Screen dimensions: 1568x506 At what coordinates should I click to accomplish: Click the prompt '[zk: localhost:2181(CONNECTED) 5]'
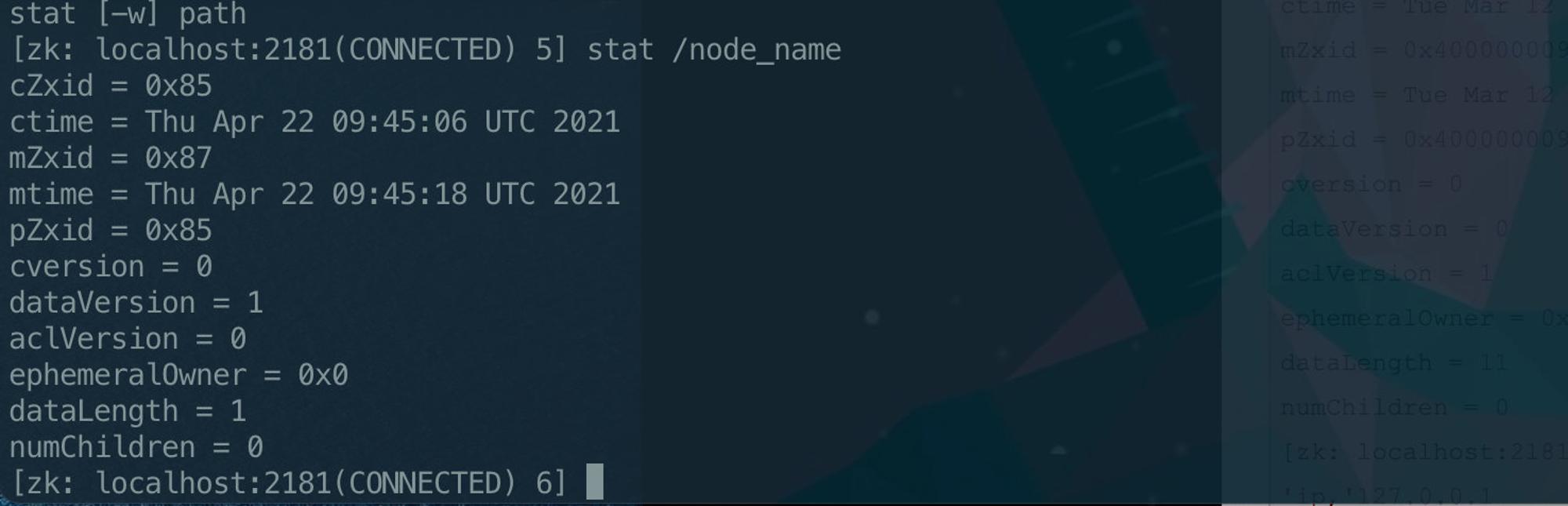(x=289, y=50)
